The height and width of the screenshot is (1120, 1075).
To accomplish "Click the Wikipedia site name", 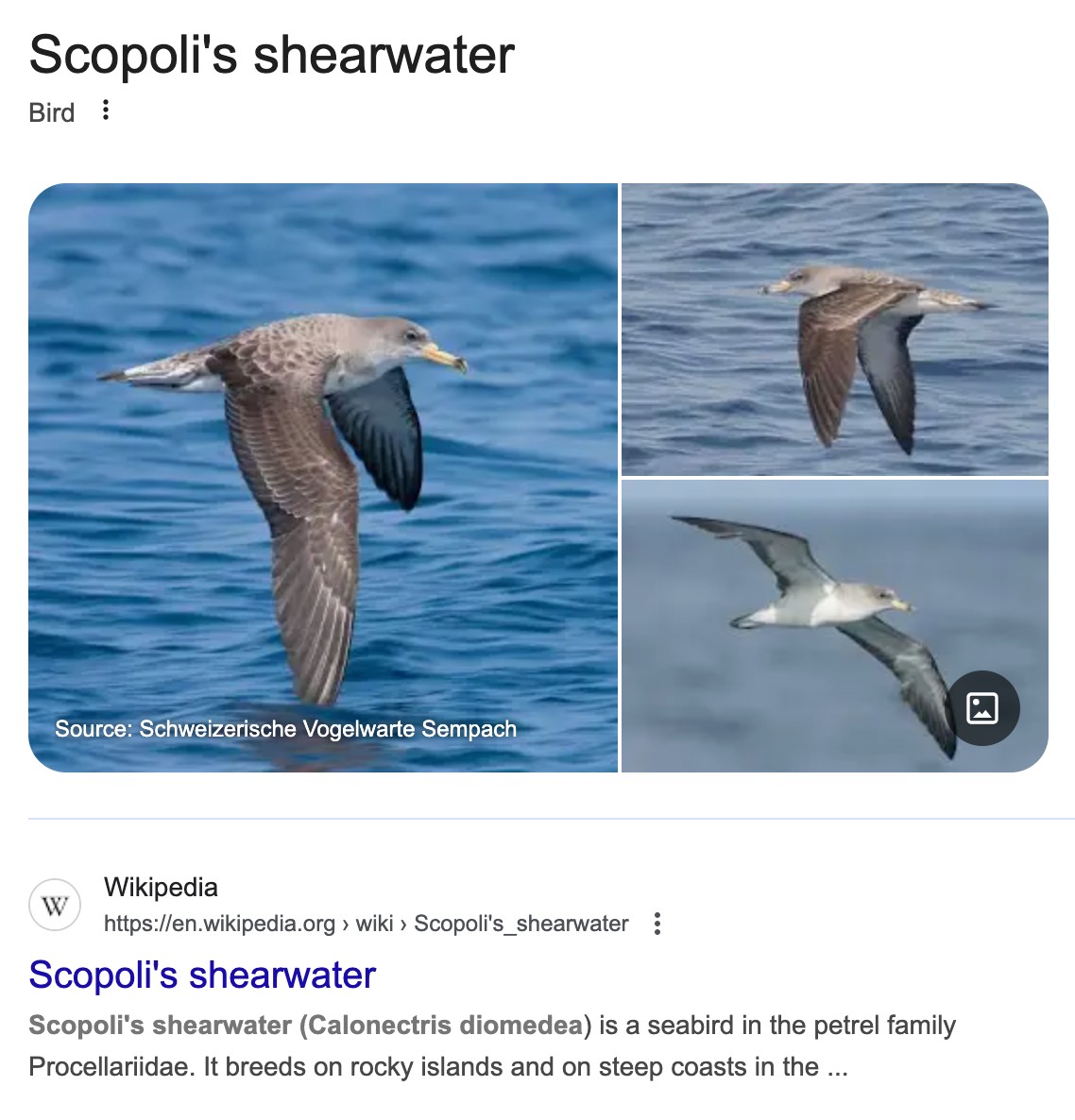I will pyautogui.click(x=161, y=887).
